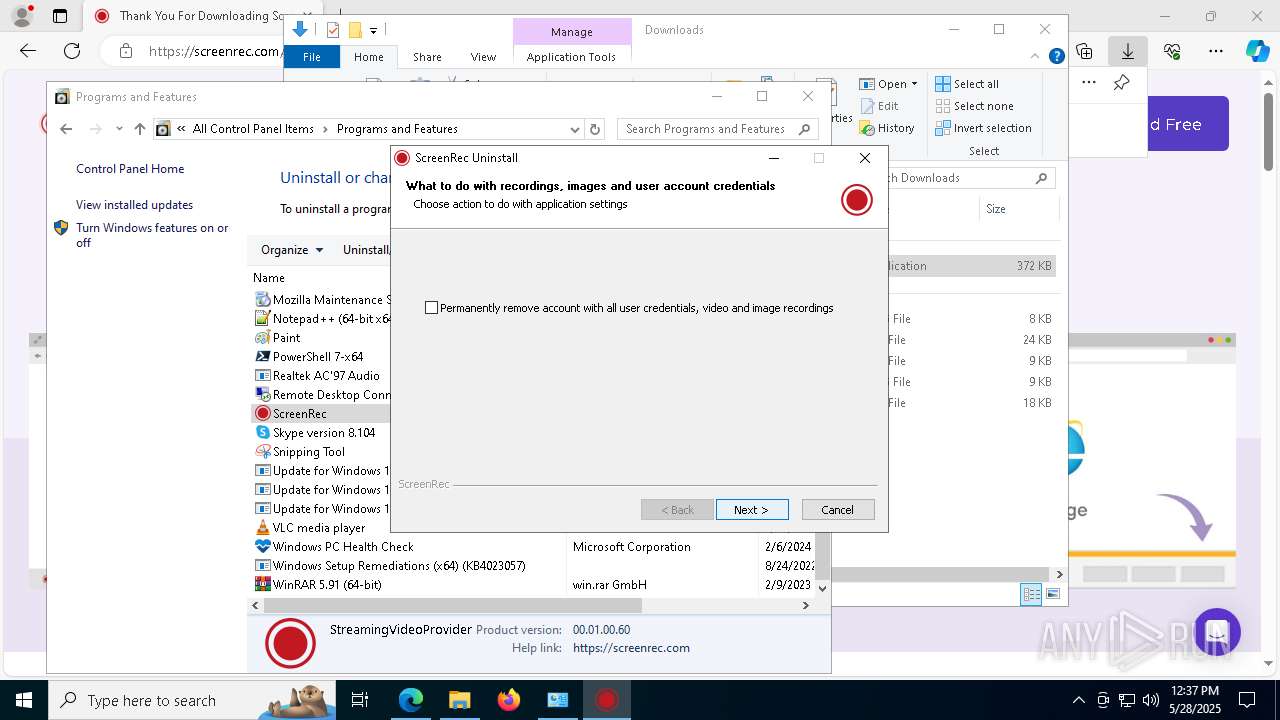The height and width of the screenshot is (720, 1280).
Task: Switch to the Home ribbon tab
Action: 369,57
